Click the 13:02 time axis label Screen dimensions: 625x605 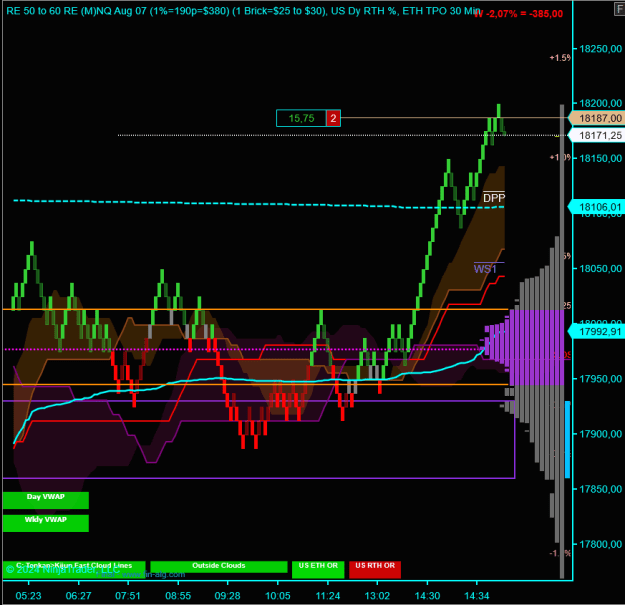coord(377,596)
